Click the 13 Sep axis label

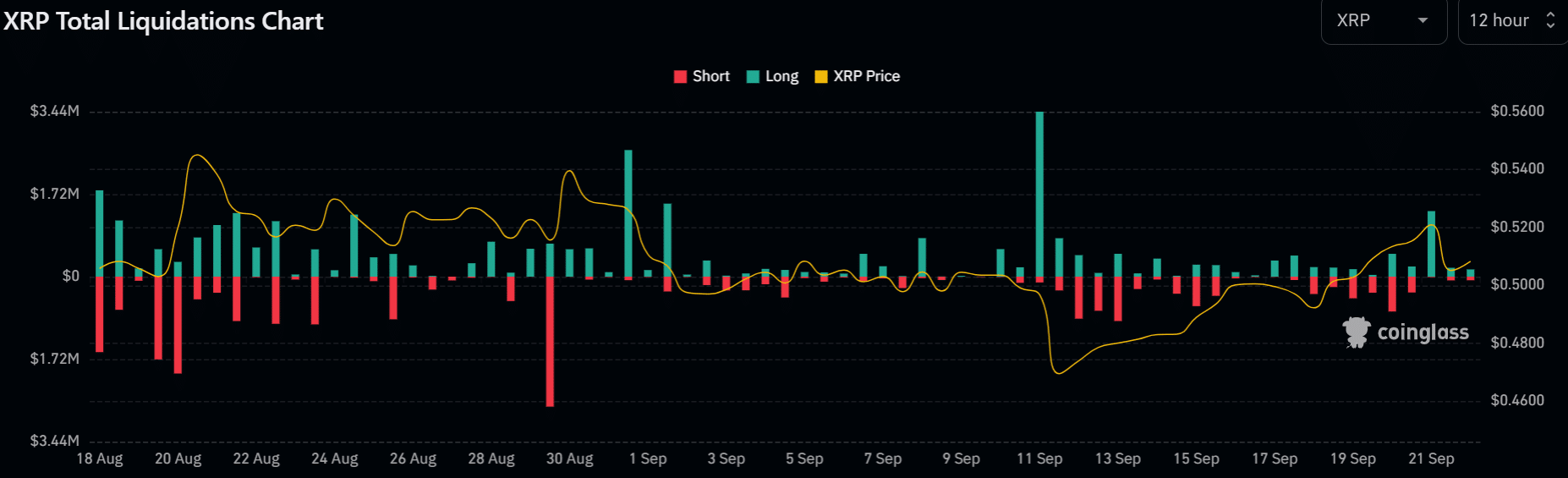pyautogui.click(x=1118, y=459)
